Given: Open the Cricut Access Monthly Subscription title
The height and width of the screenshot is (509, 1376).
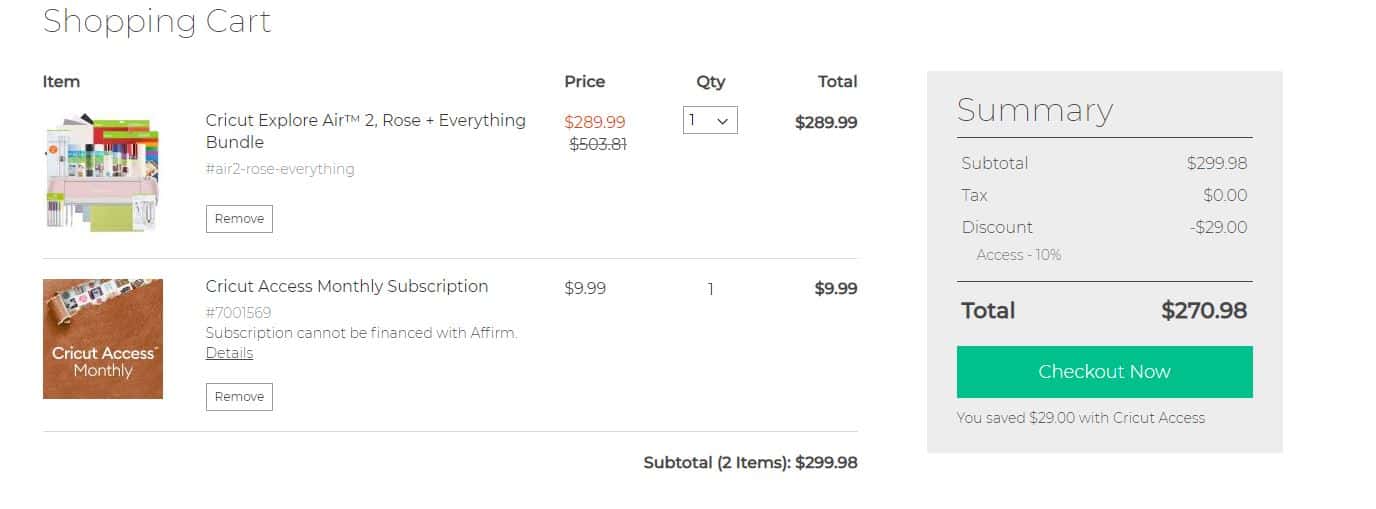Looking at the screenshot, I should [x=347, y=286].
